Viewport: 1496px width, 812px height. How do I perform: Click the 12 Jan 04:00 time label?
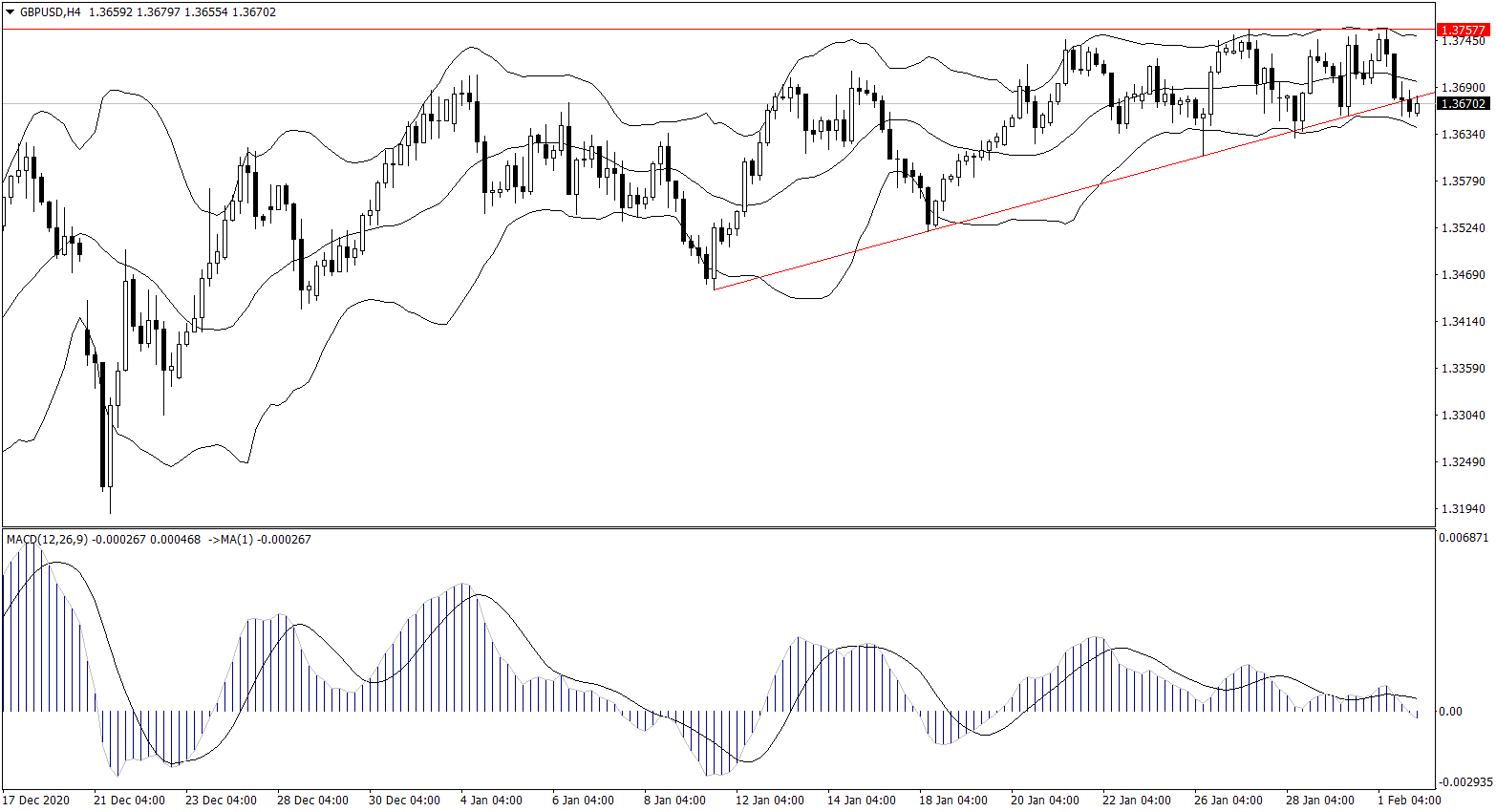(770, 801)
